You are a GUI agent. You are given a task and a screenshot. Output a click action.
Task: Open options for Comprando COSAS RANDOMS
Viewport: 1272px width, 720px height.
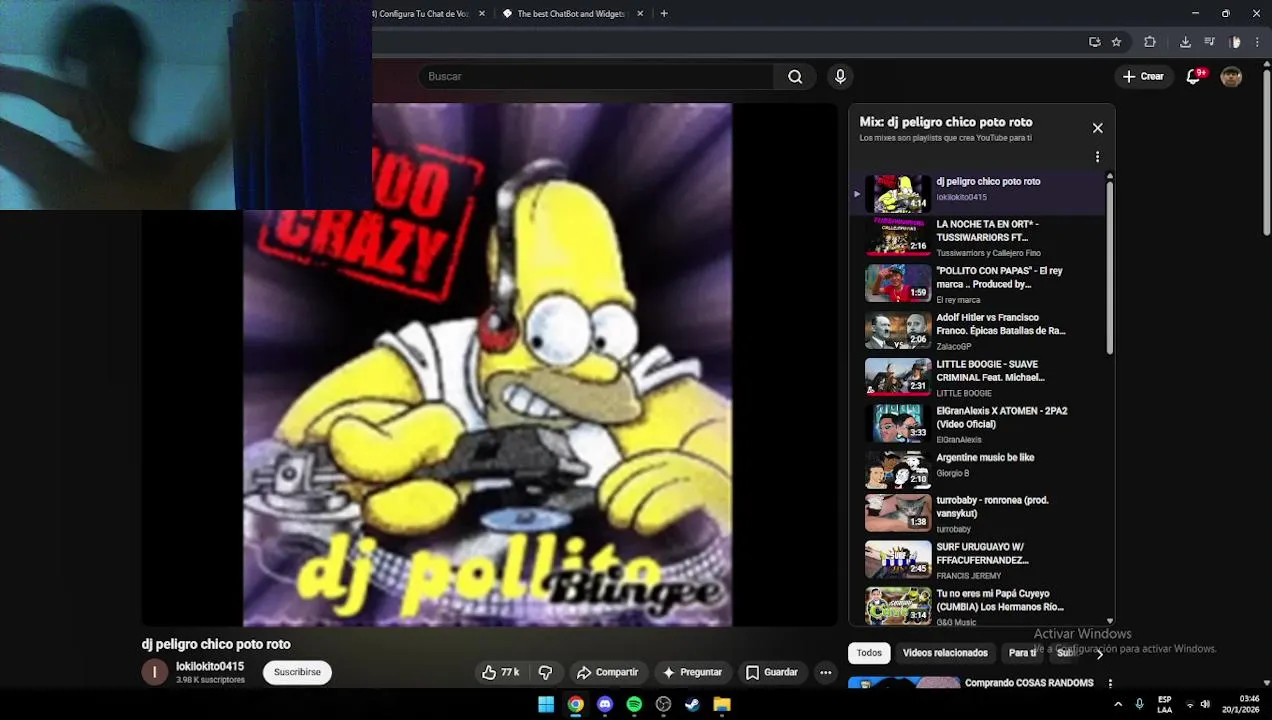1108,684
